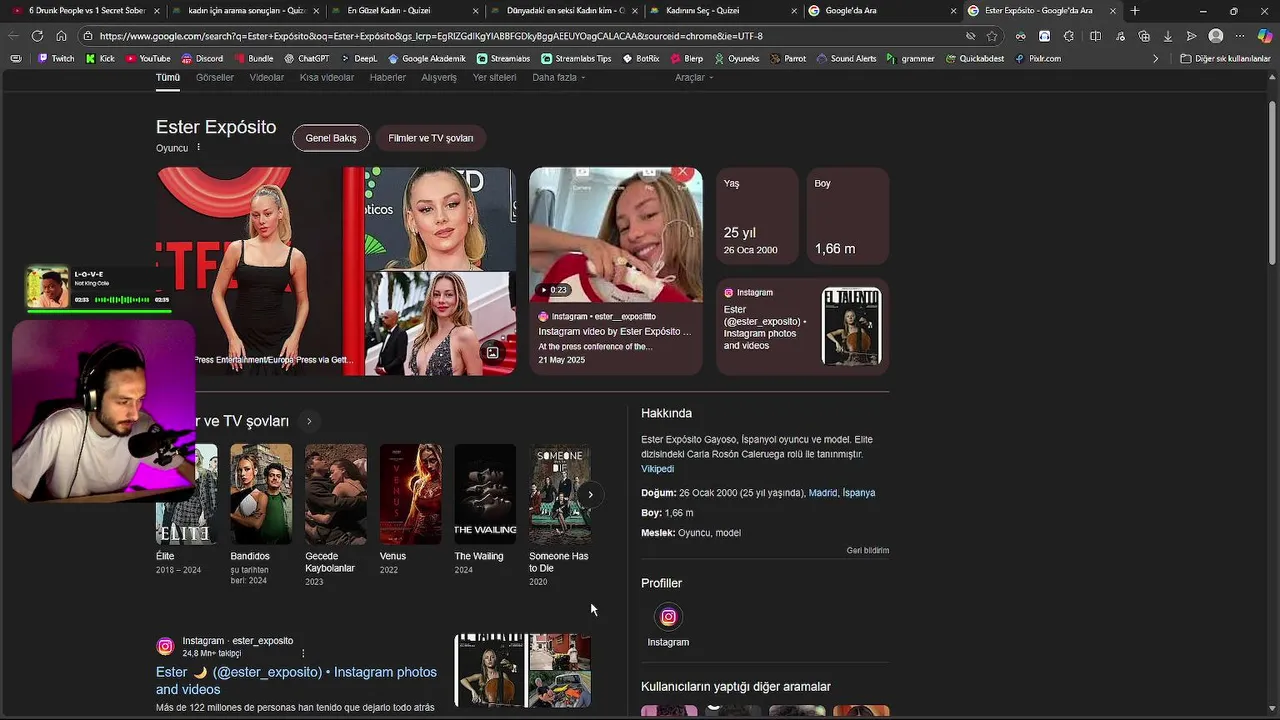The image size is (1280, 720).
Task: Open the ChatGPT bookmark
Action: coord(306,59)
